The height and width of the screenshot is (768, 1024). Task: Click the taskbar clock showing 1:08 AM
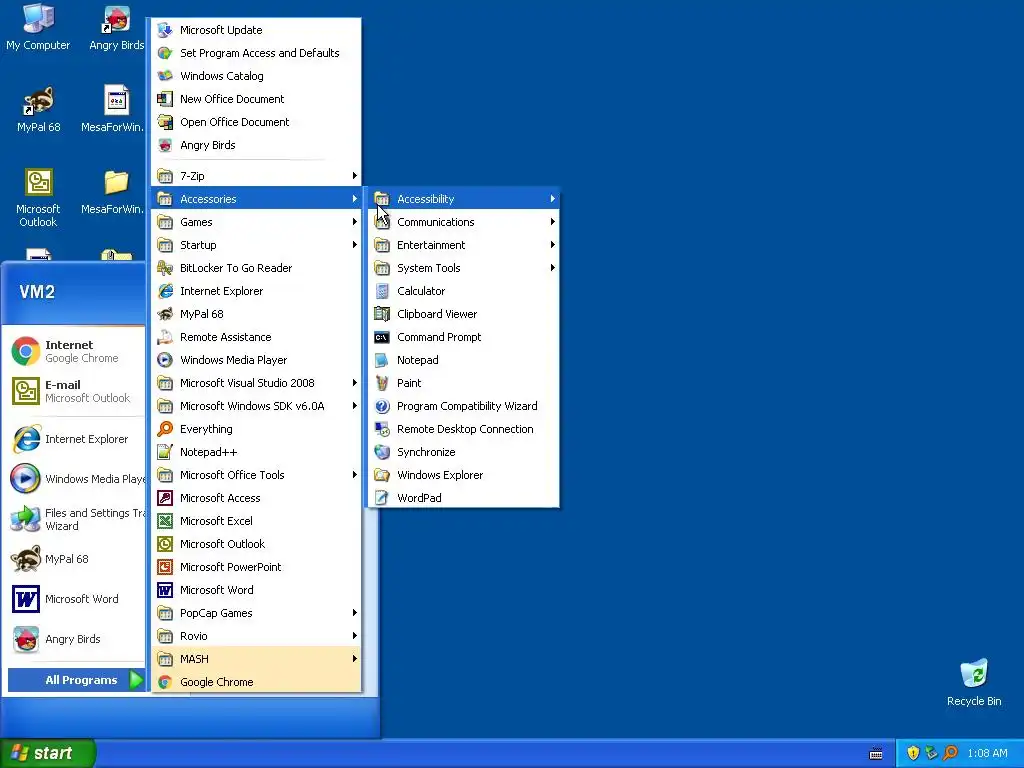[x=987, y=753]
